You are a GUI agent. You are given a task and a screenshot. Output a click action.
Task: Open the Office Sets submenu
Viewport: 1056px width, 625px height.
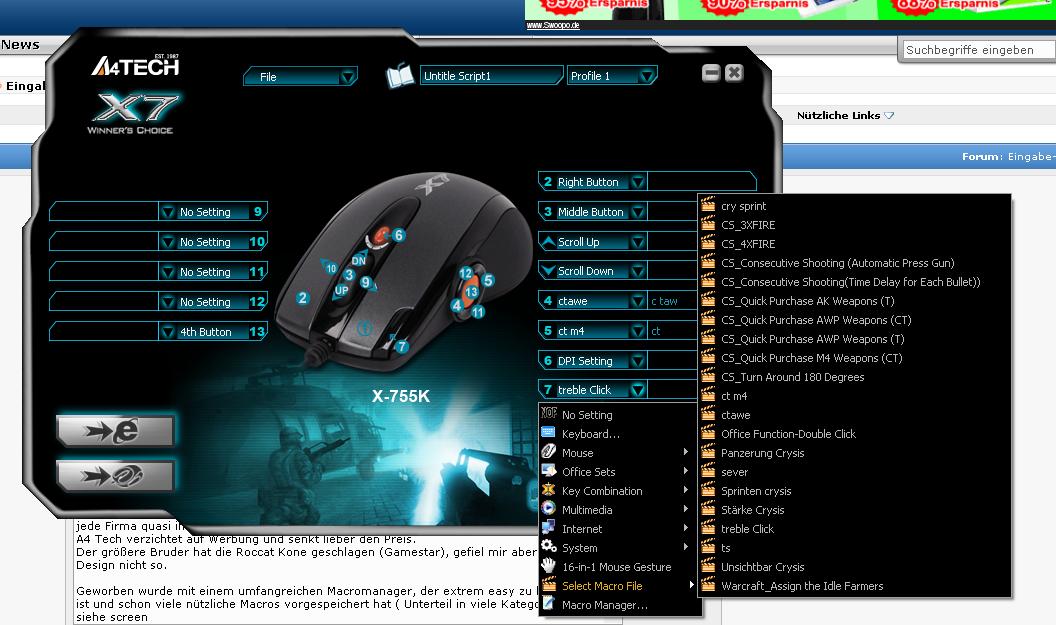pos(618,471)
